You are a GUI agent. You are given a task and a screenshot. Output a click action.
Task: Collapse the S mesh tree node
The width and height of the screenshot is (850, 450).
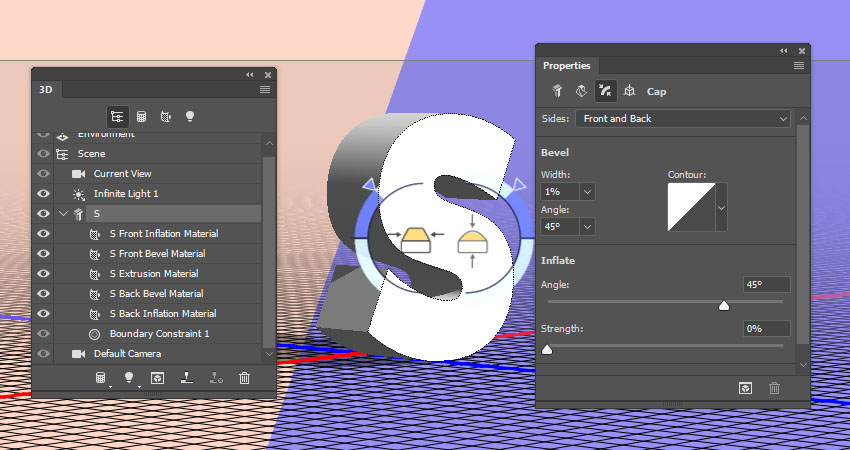[x=63, y=214]
